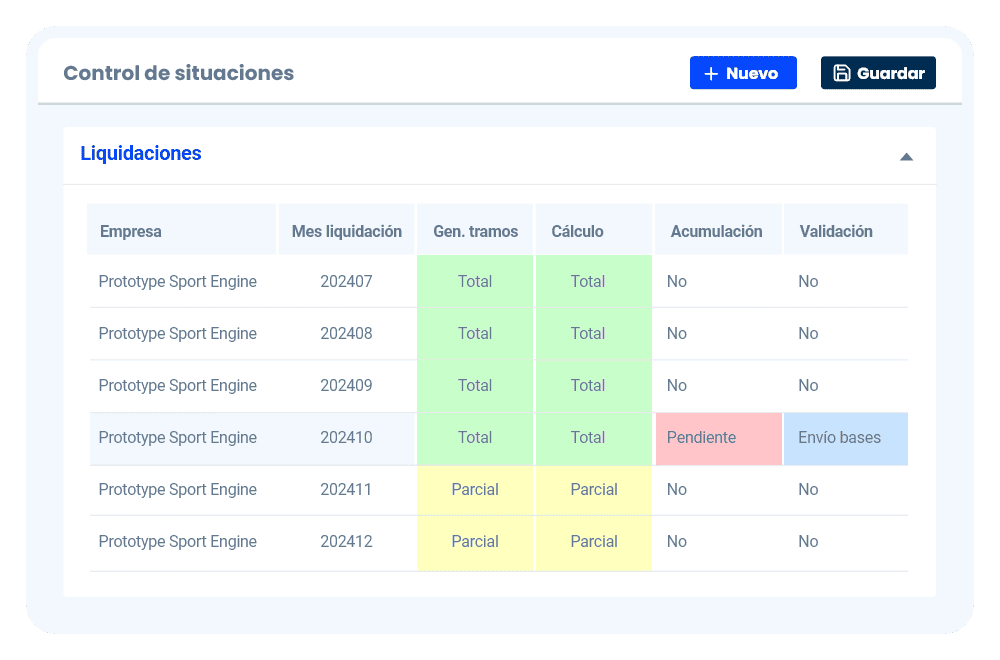Sort by the Empresa column header
This screenshot has width=1000, height=660.
(x=131, y=231)
